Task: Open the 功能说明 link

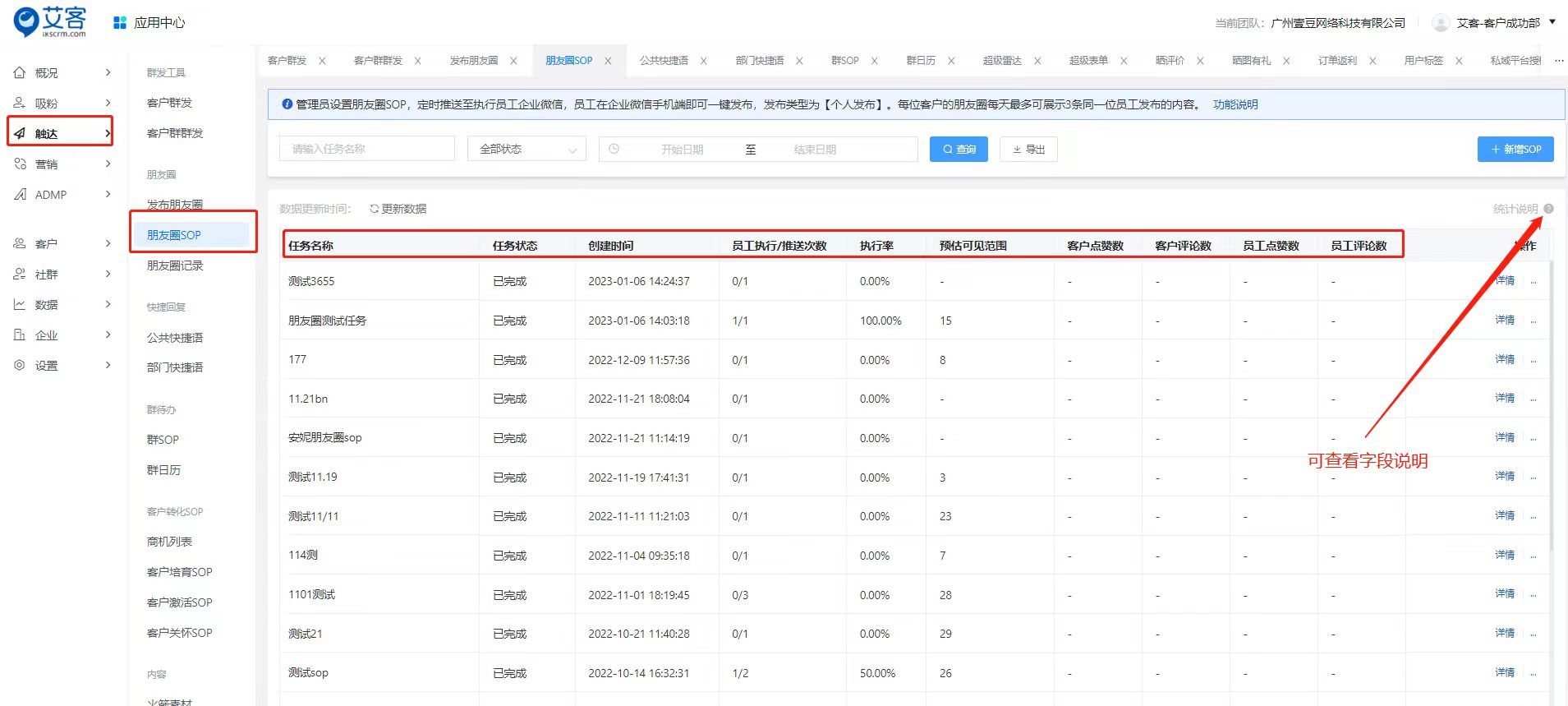Action: (1235, 104)
